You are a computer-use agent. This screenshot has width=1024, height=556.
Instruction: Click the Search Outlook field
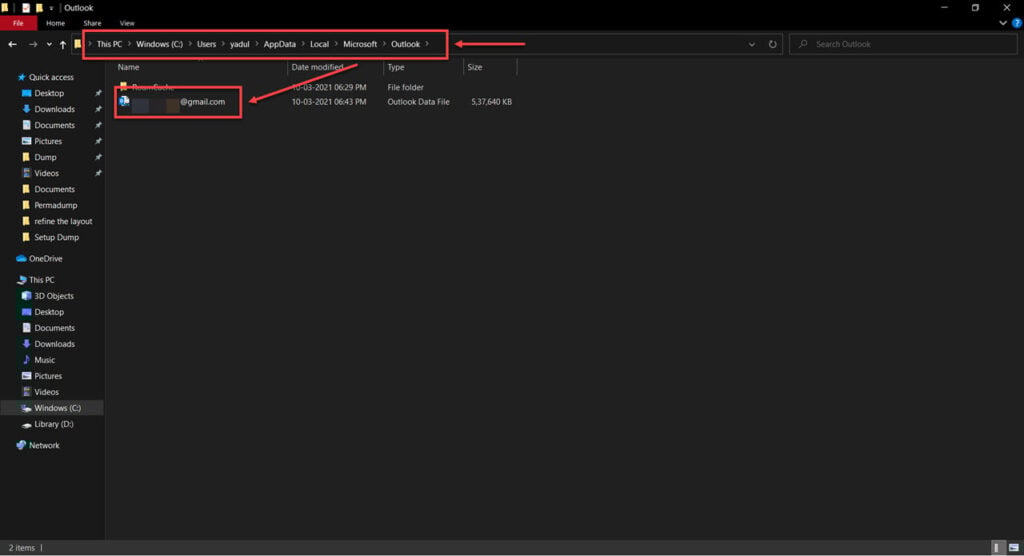[903, 44]
